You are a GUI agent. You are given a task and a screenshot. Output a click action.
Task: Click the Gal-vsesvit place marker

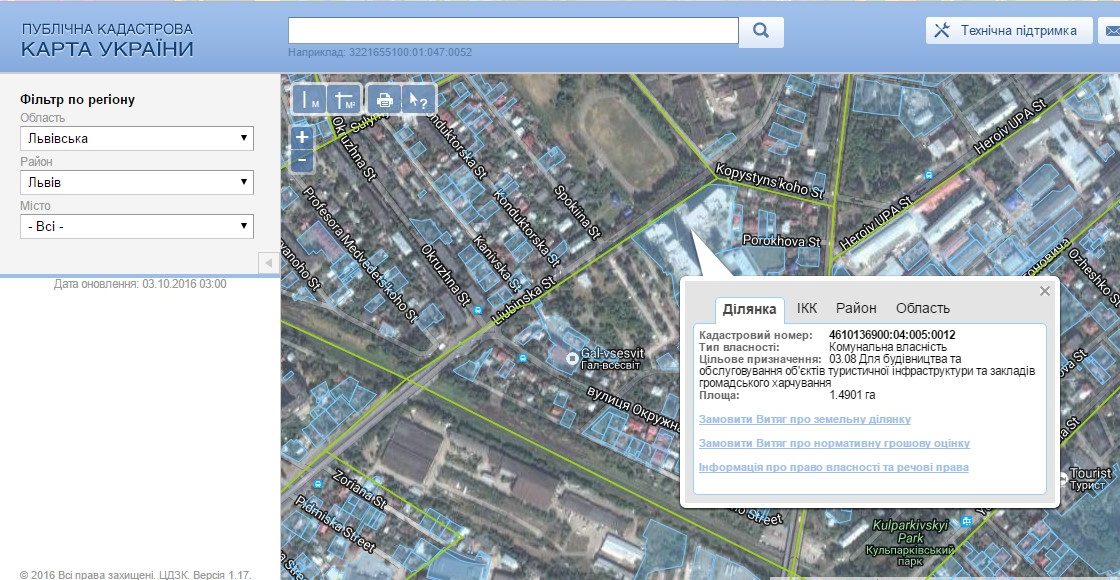point(571,358)
